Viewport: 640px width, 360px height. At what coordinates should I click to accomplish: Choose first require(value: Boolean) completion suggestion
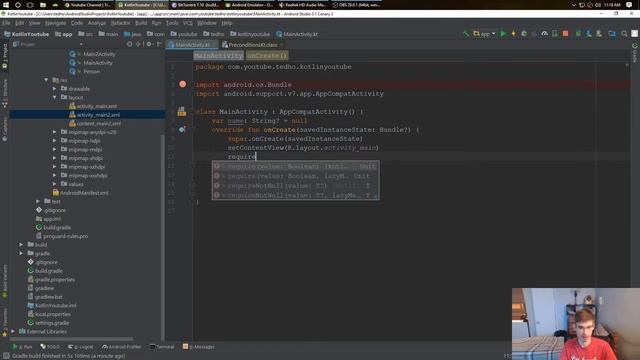click(x=296, y=166)
